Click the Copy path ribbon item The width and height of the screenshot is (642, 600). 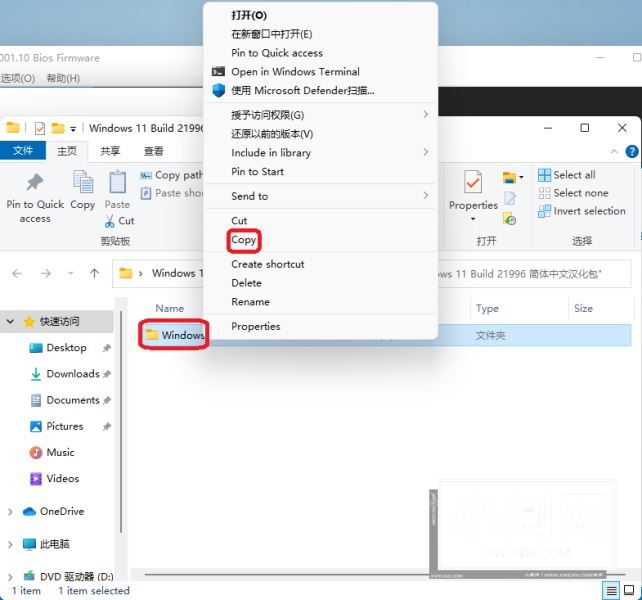171,175
